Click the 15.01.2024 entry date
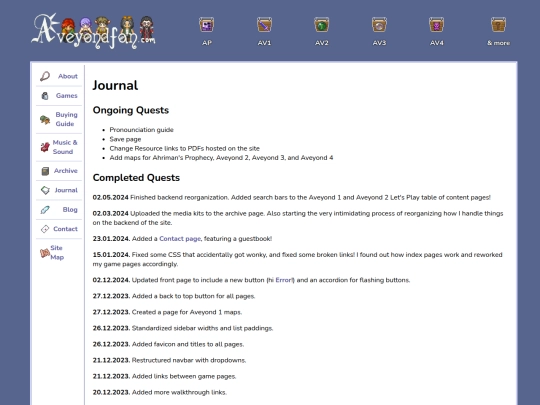Image resolution: width=540 pixels, height=405 pixels. coord(111,255)
